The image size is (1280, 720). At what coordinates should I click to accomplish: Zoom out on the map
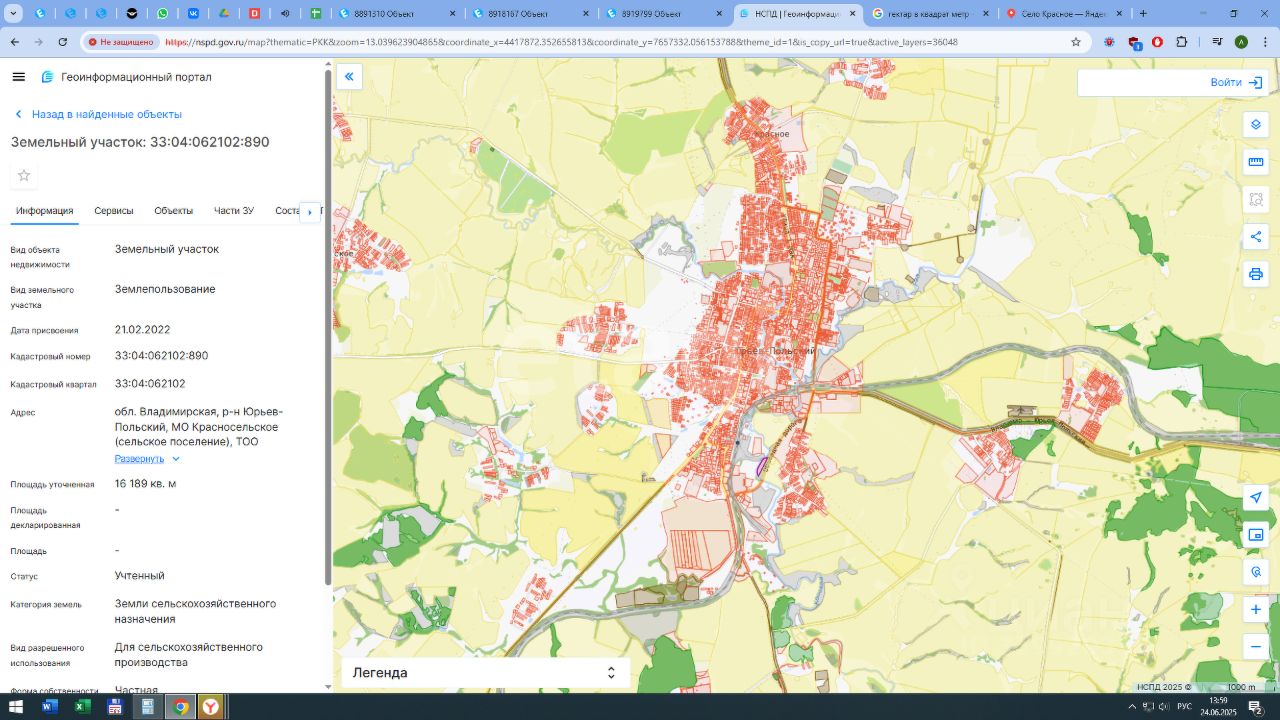(x=1256, y=646)
